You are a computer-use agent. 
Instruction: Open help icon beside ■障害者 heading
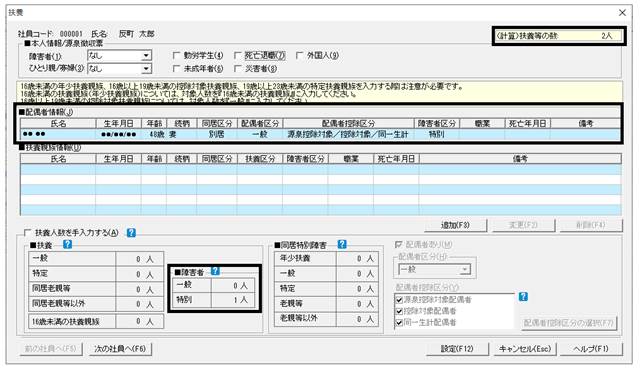215,271
